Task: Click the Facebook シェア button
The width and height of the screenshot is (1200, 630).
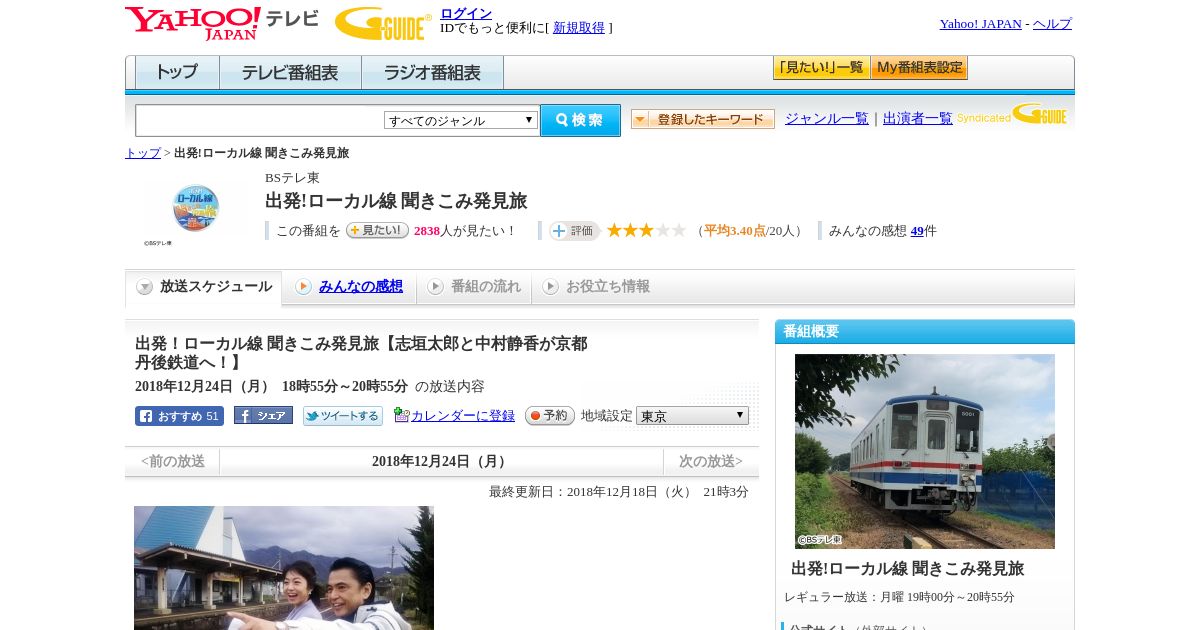Action: (x=263, y=415)
